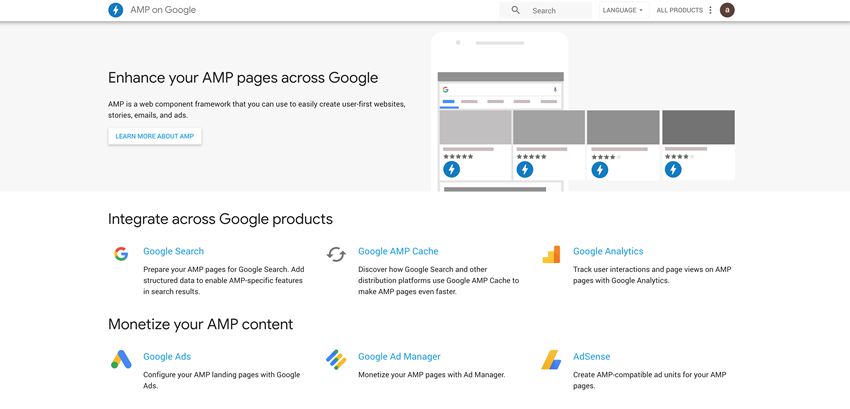This screenshot has height=409, width=850.
Task: Click the AMP lightning bolt logo in header
Action: point(115,10)
